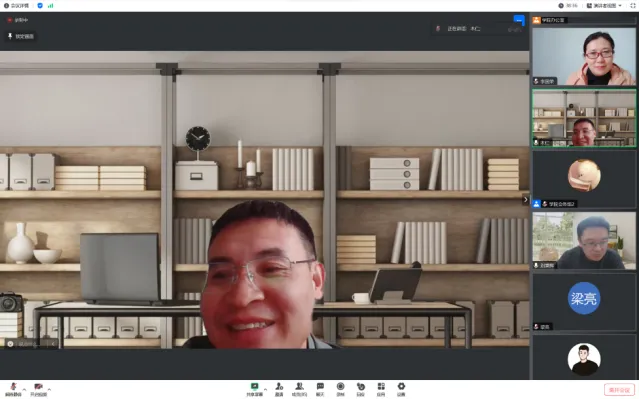Show the members list panel

(299, 387)
